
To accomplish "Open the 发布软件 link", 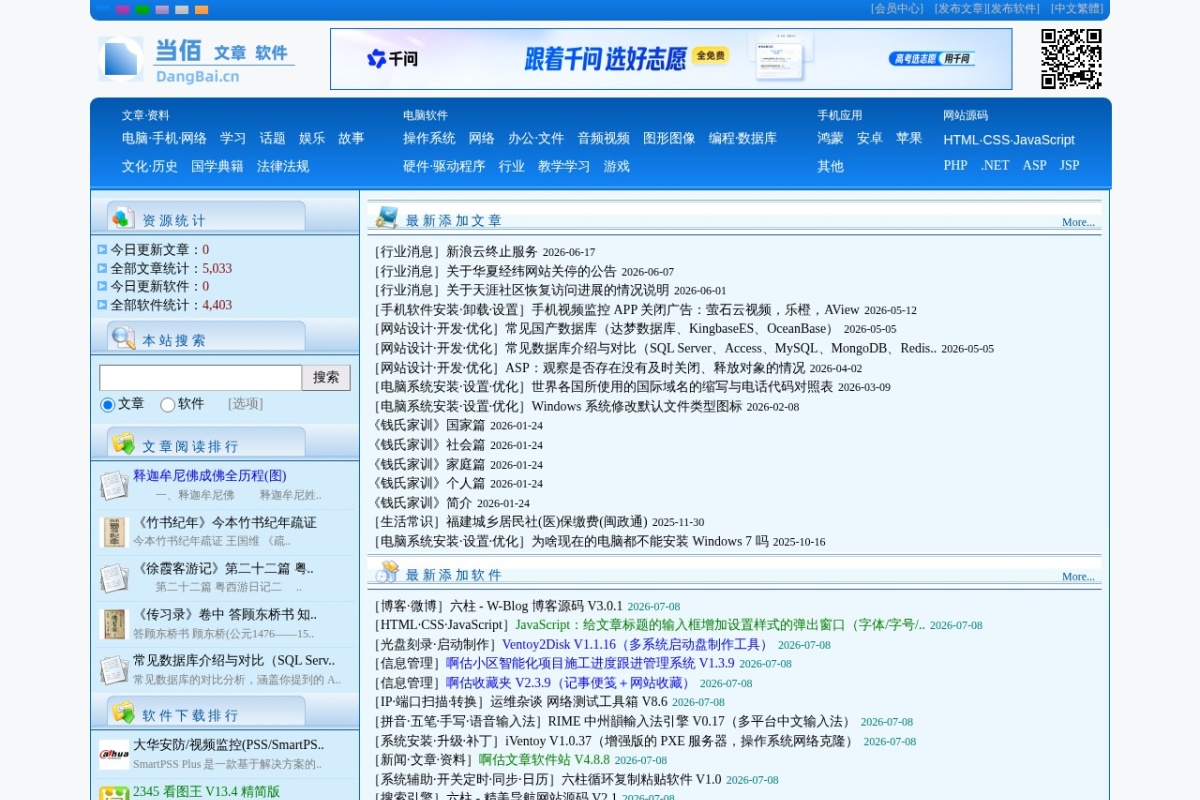I will click(1015, 8).
